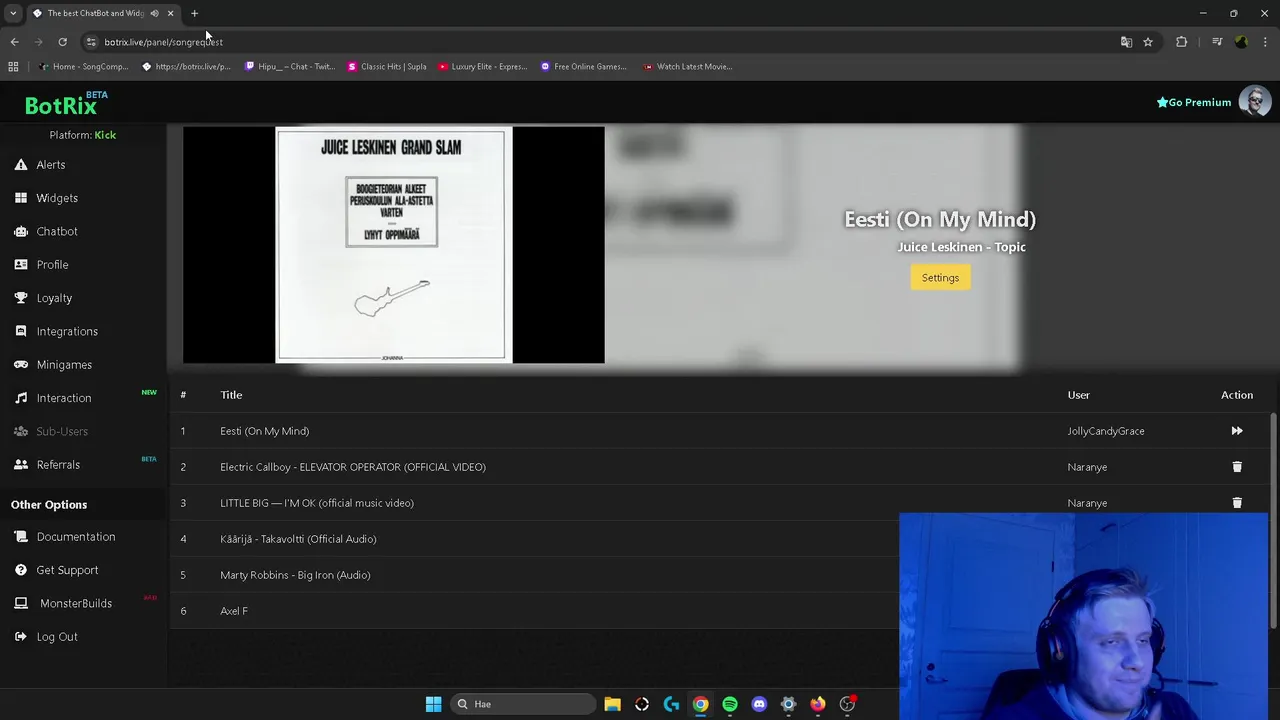The image size is (1280, 720).
Task: Select the Kick platform label
Action: point(105,135)
